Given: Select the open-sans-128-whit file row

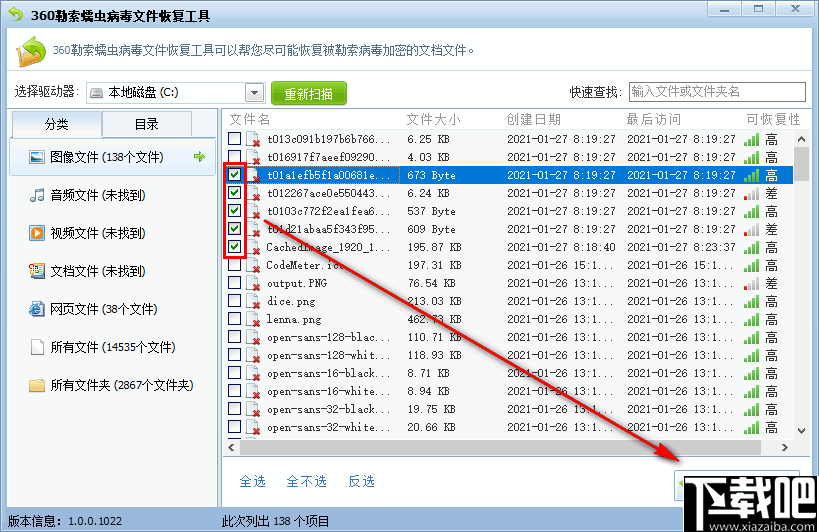Looking at the screenshot, I should tap(509, 355).
